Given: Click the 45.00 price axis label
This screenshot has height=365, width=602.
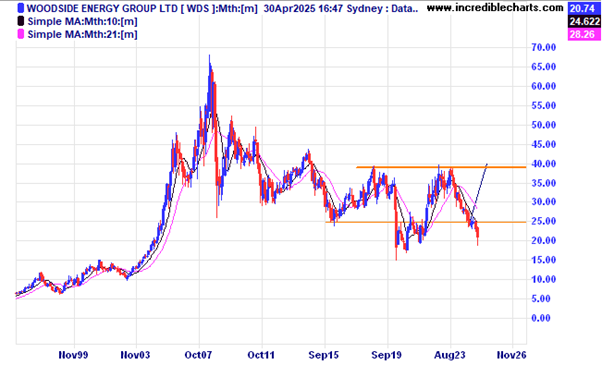Looking at the screenshot, I should coord(544,144).
